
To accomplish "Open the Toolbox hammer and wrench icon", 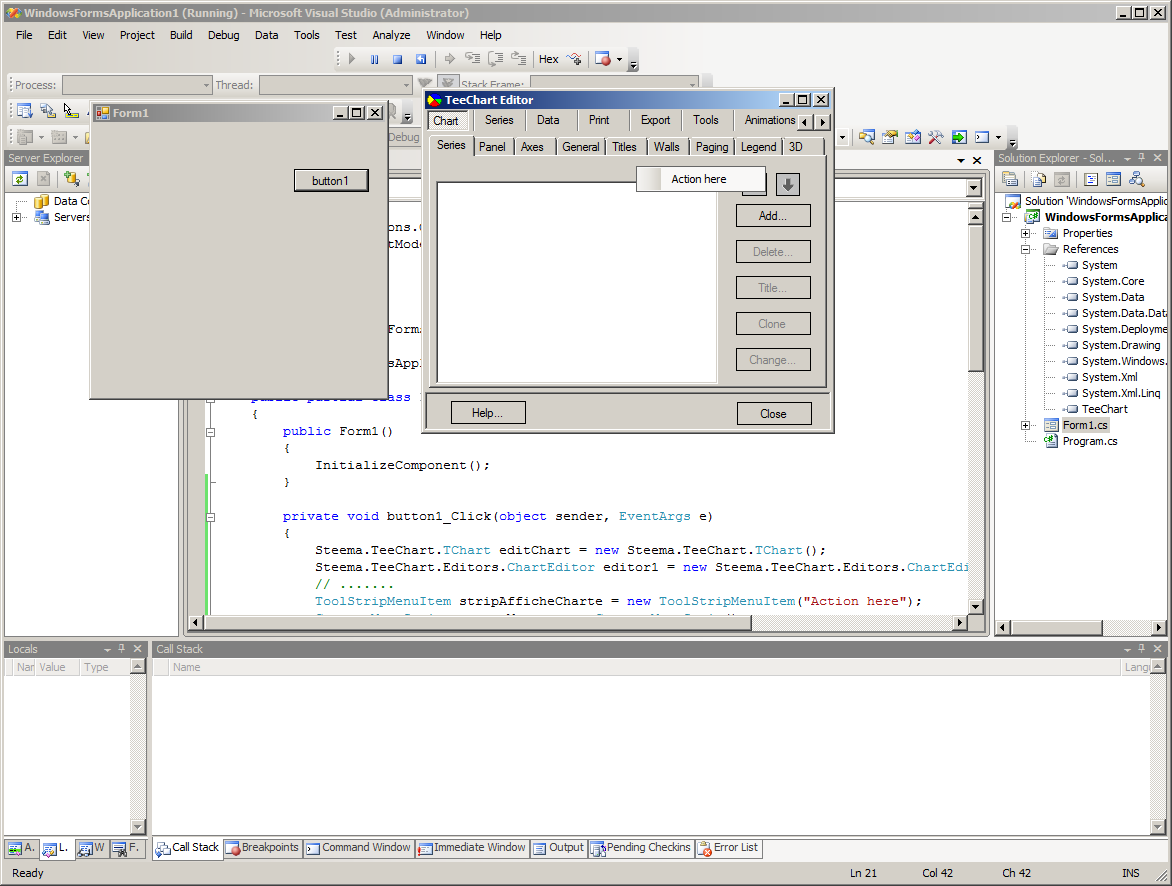I will (936, 137).
